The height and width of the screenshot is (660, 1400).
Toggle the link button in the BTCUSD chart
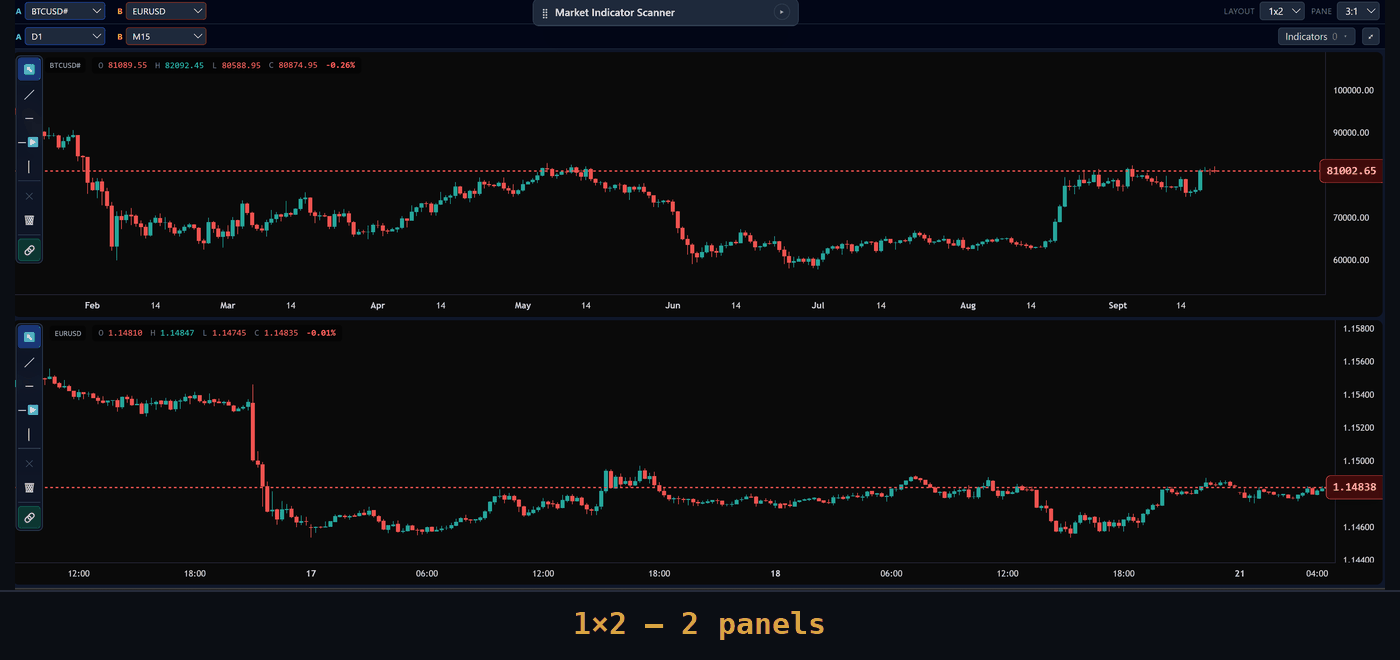(29, 250)
